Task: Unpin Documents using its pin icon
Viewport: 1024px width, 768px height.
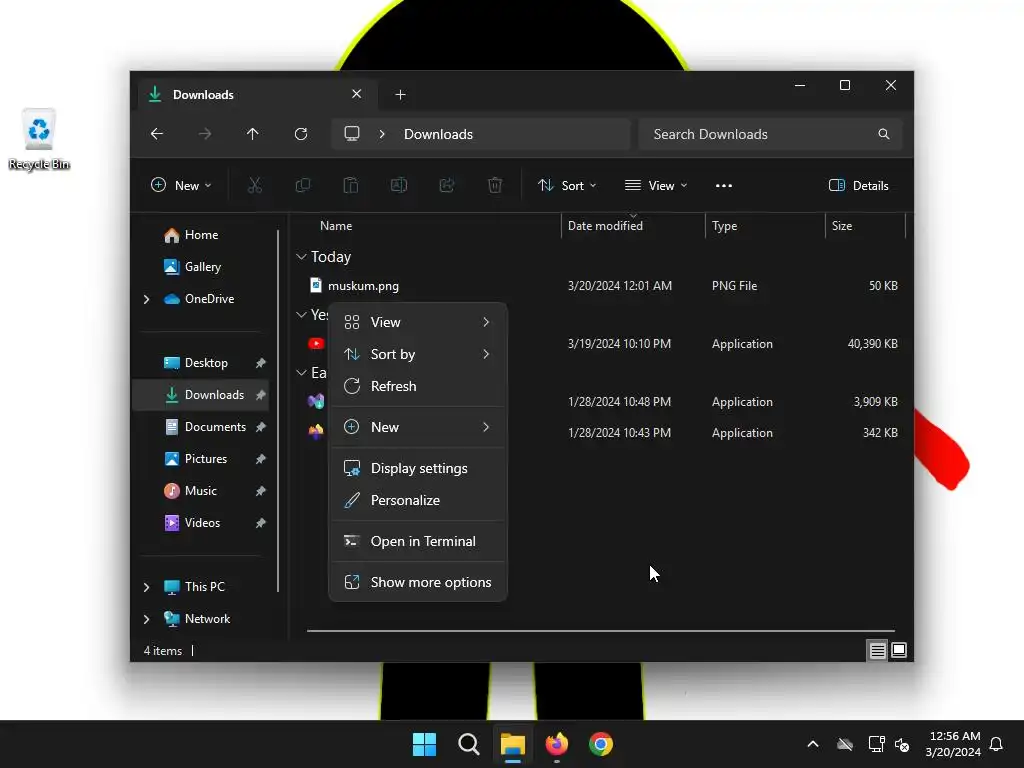Action: tap(261, 427)
